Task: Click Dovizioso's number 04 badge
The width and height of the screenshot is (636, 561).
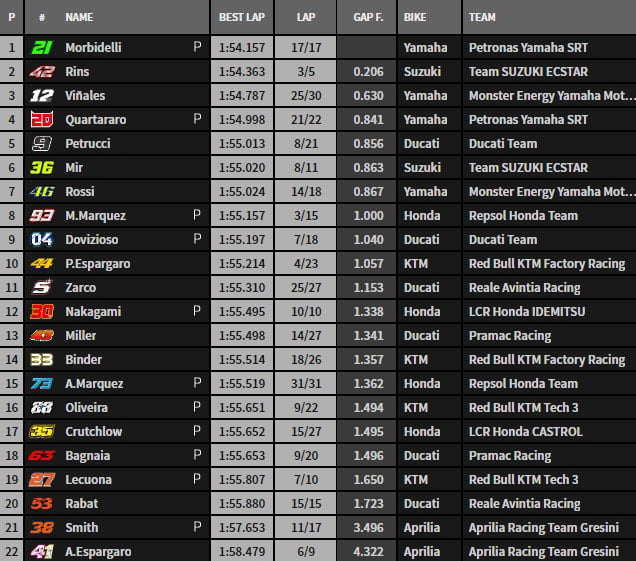Action: pos(41,239)
